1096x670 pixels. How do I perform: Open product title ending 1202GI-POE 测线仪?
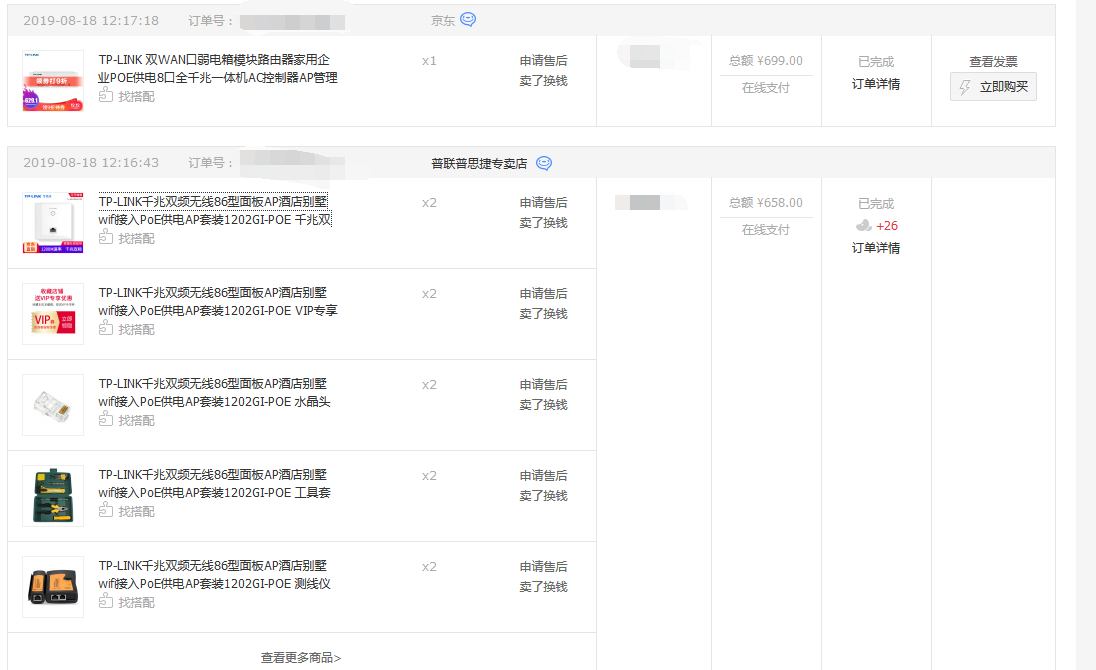214,574
